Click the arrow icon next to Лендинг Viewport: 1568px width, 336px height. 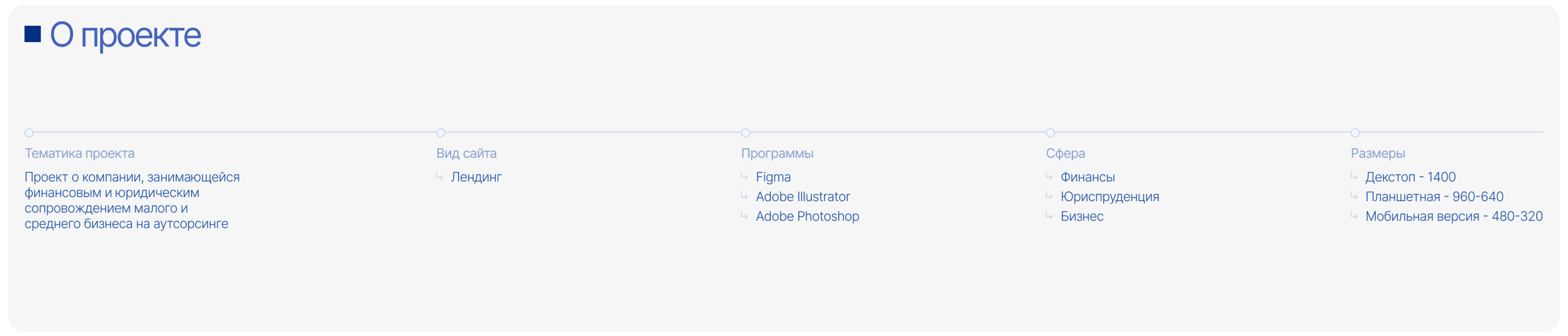439,176
